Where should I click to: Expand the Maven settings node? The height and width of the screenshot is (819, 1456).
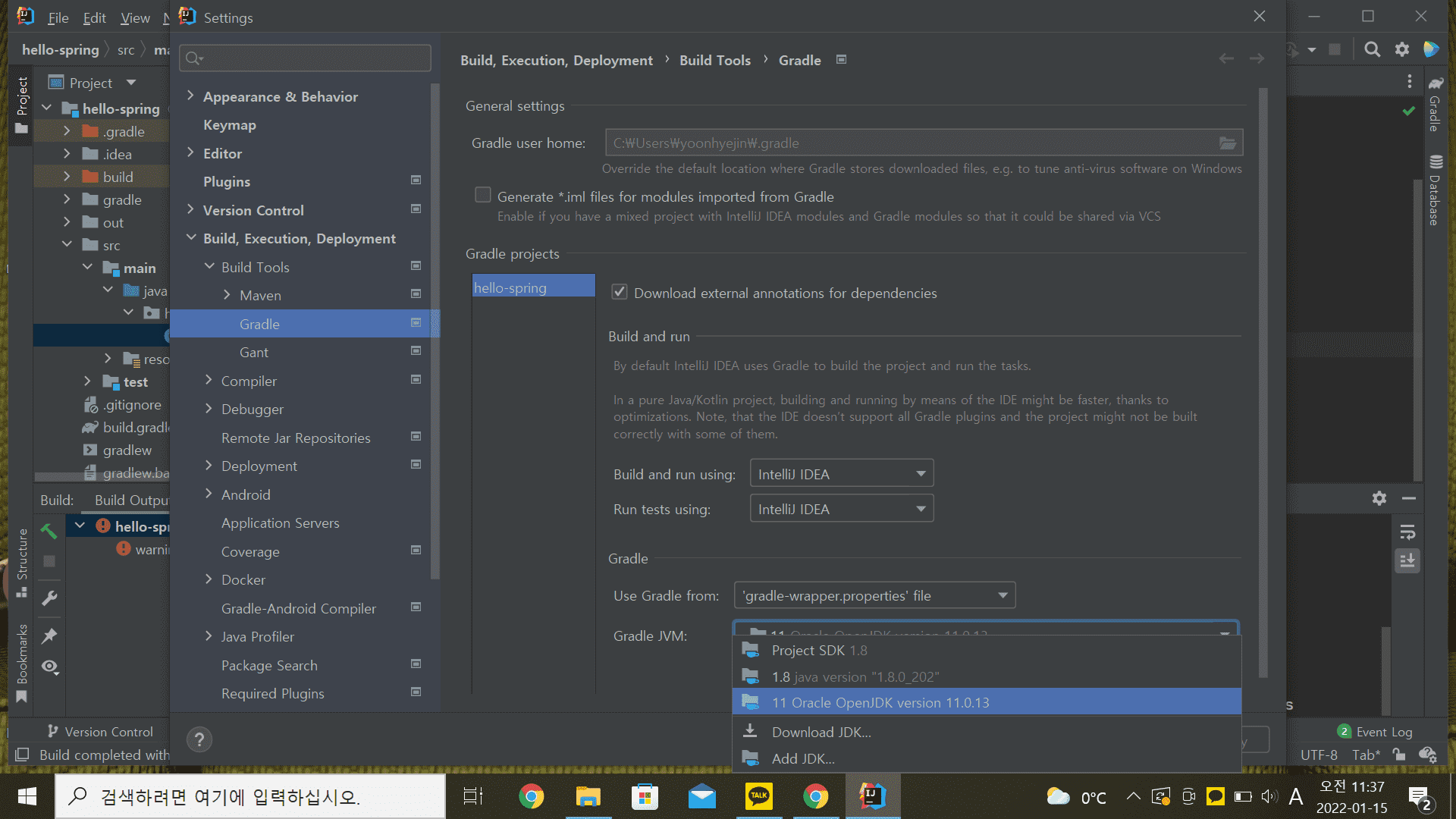click(x=227, y=294)
